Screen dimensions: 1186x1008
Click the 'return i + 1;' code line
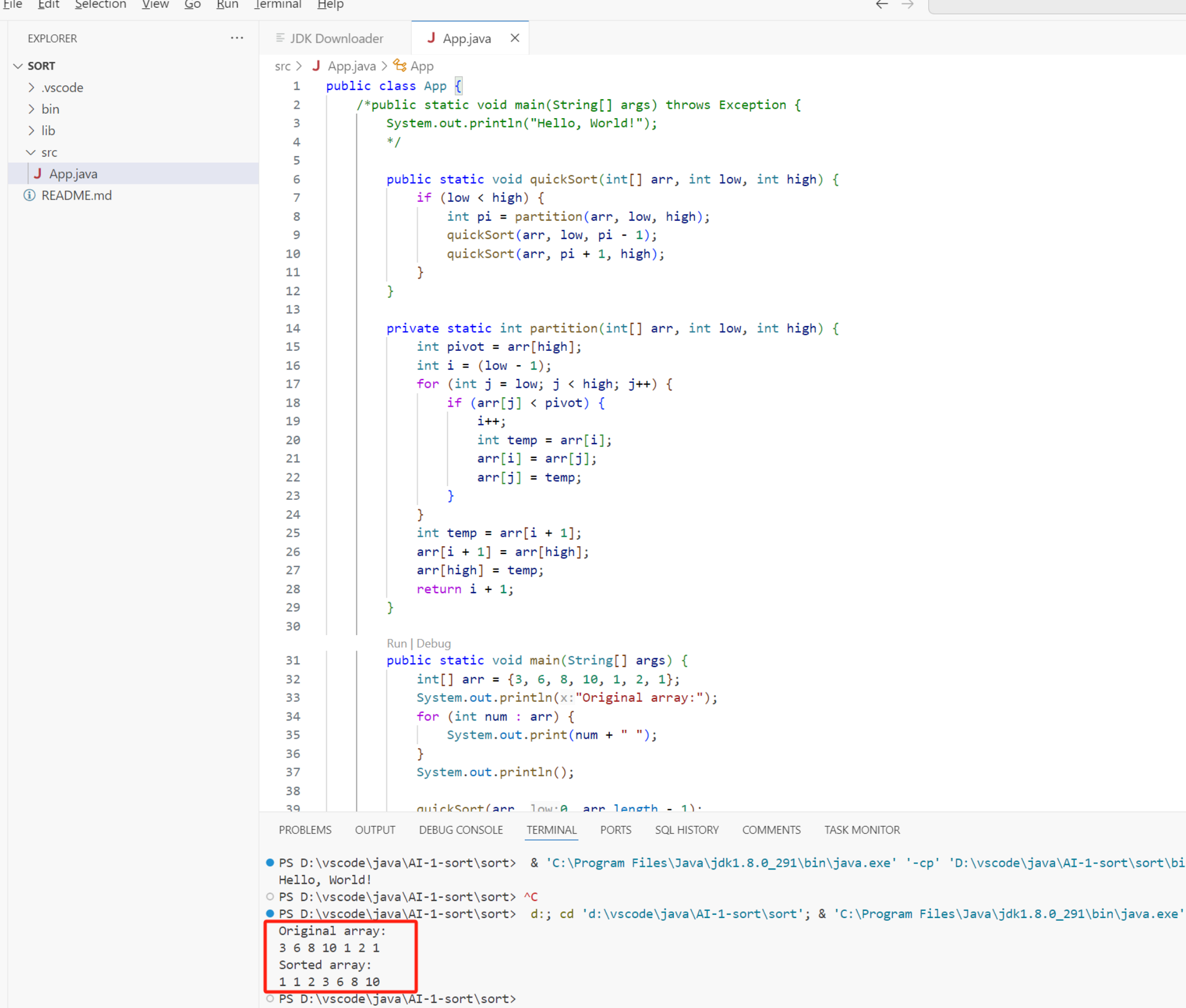click(x=465, y=589)
